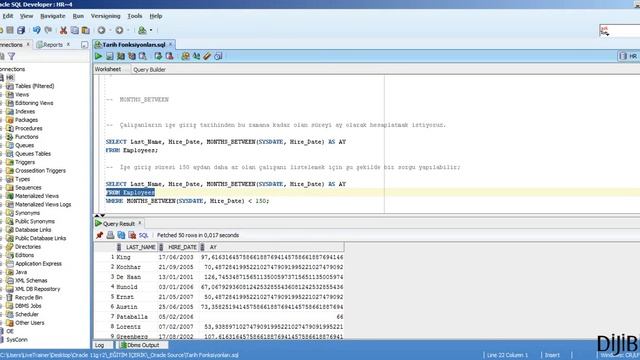Open the Run menu

[x=78, y=16]
